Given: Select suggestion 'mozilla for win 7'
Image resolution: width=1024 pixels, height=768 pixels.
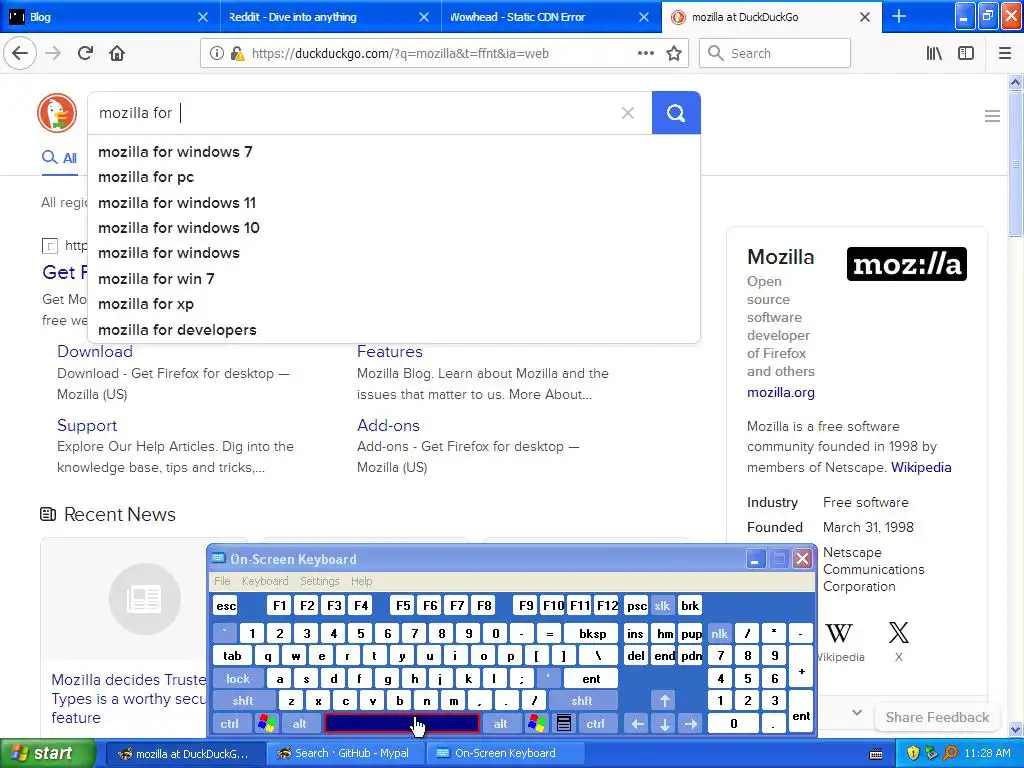Looking at the screenshot, I should pyautogui.click(x=394, y=279).
